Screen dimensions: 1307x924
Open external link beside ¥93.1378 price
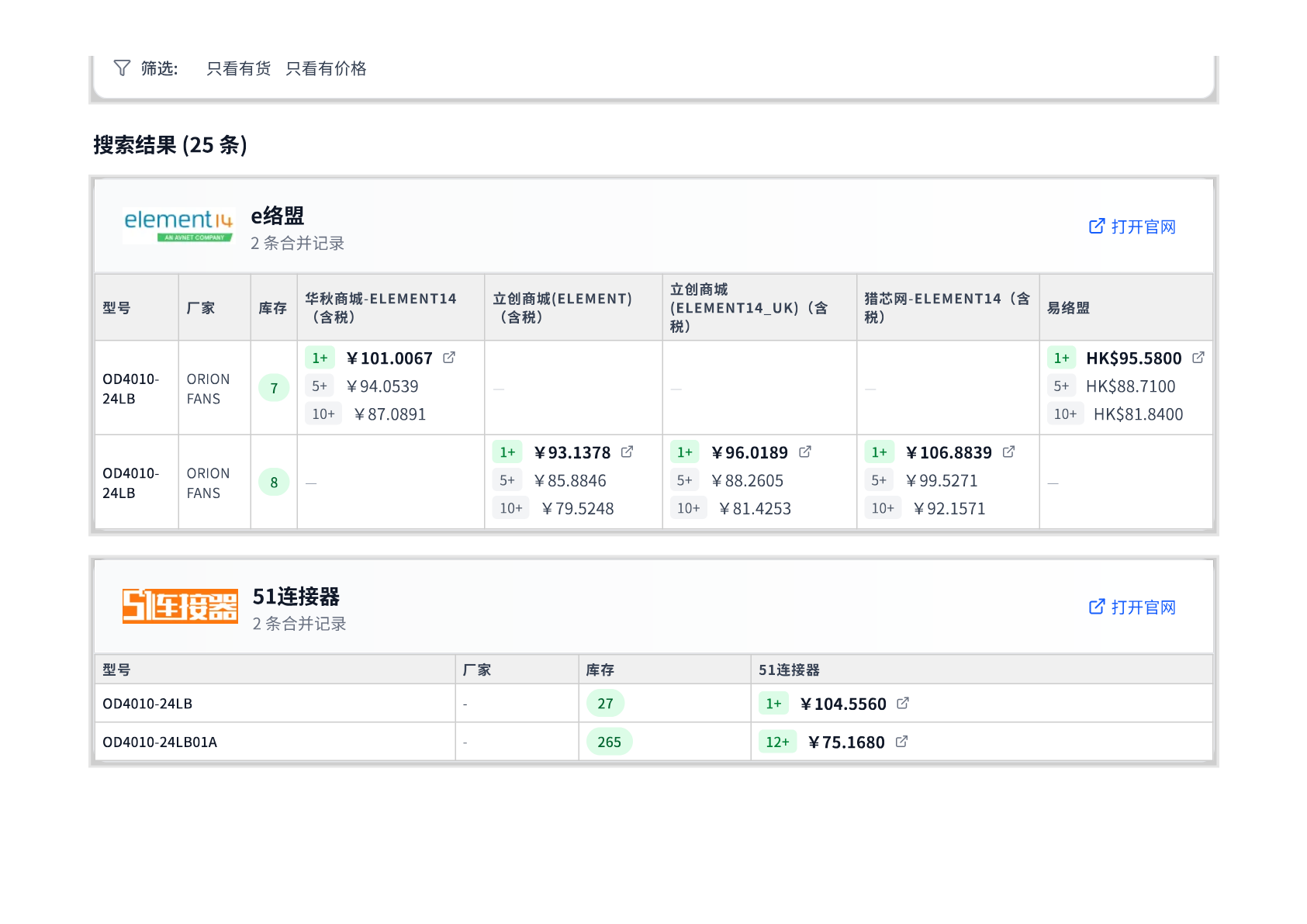[x=628, y=452]
